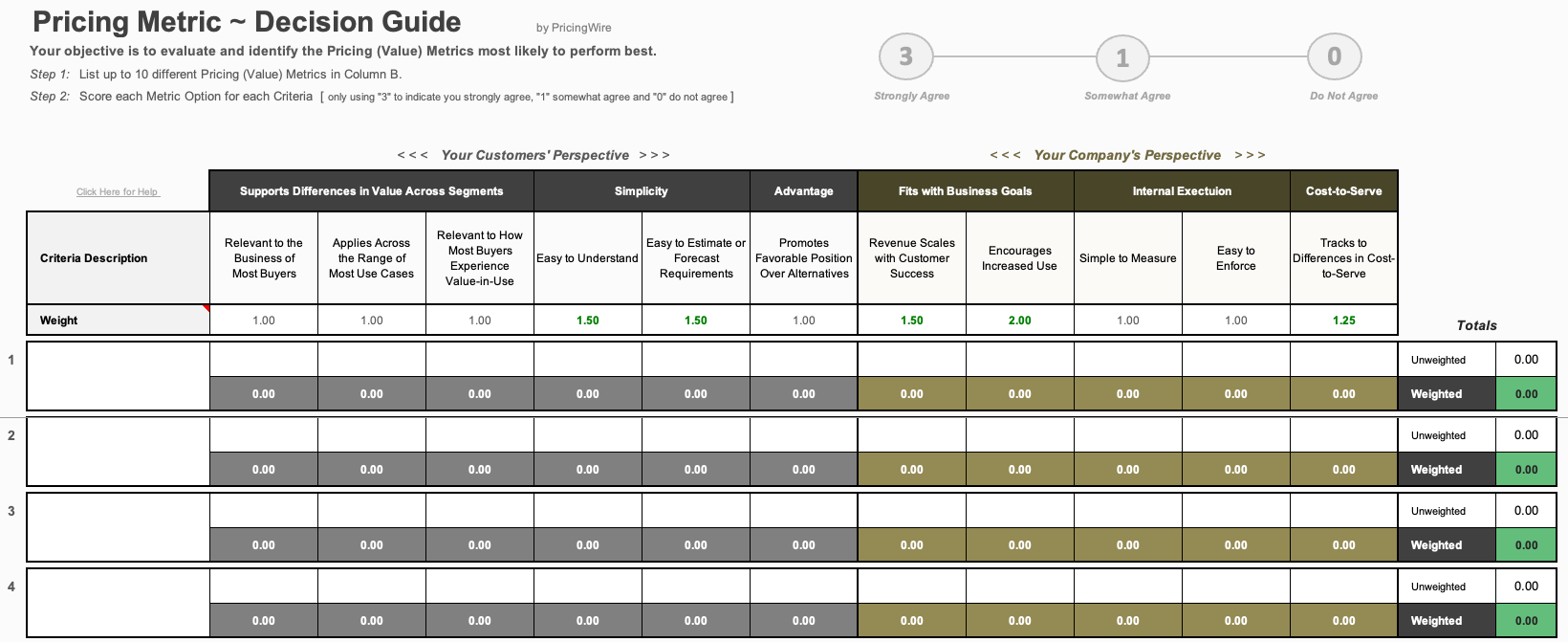Click row 1 score cell under Easy to Understand
Screen dimensions: 1568x642
coord(588,360)
